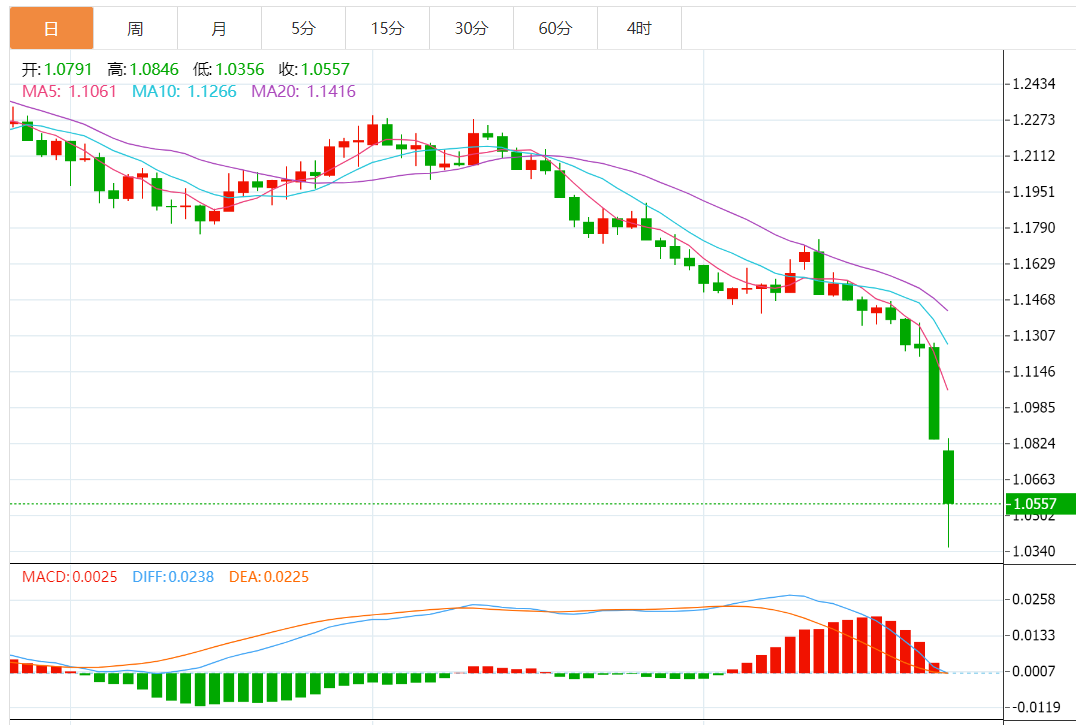
Task: Click the DEA value label
Action: pyautogui.click(x=269, y=577)
